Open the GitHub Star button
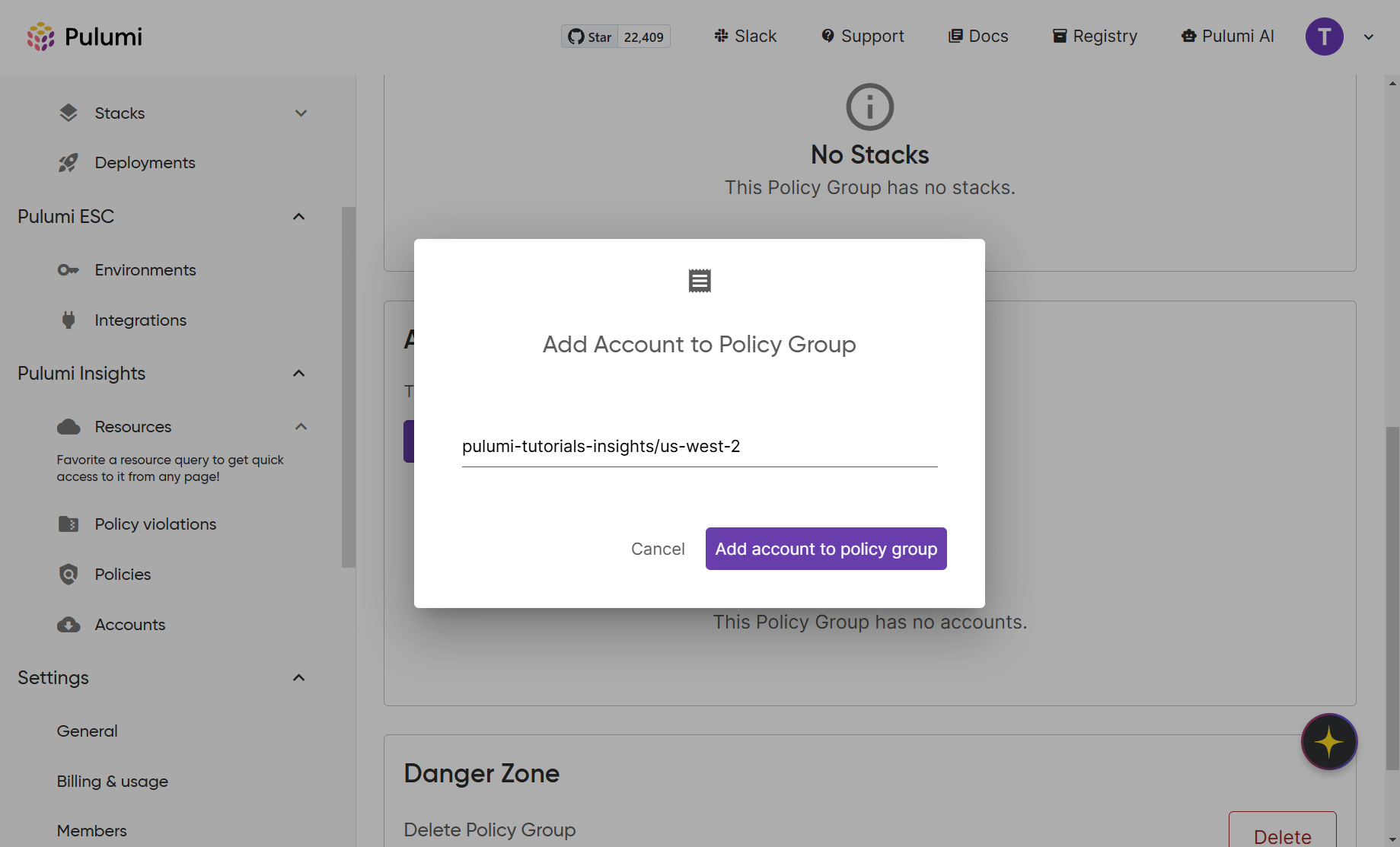 [590, 37]
